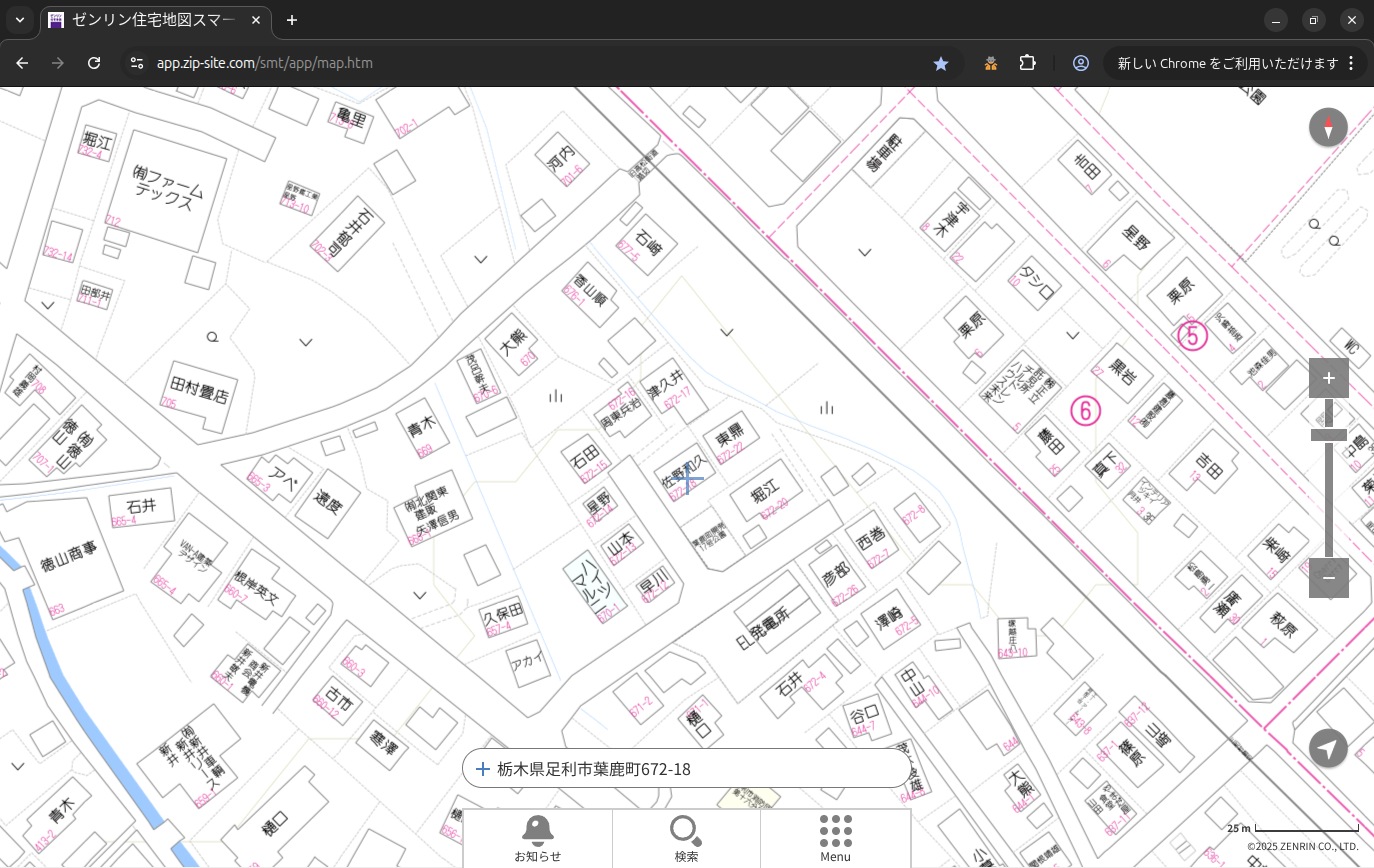The height and width of the screenshot is (868, 1374).
Task: Click the 星野 house label near top right
Action: [1135, 236]
